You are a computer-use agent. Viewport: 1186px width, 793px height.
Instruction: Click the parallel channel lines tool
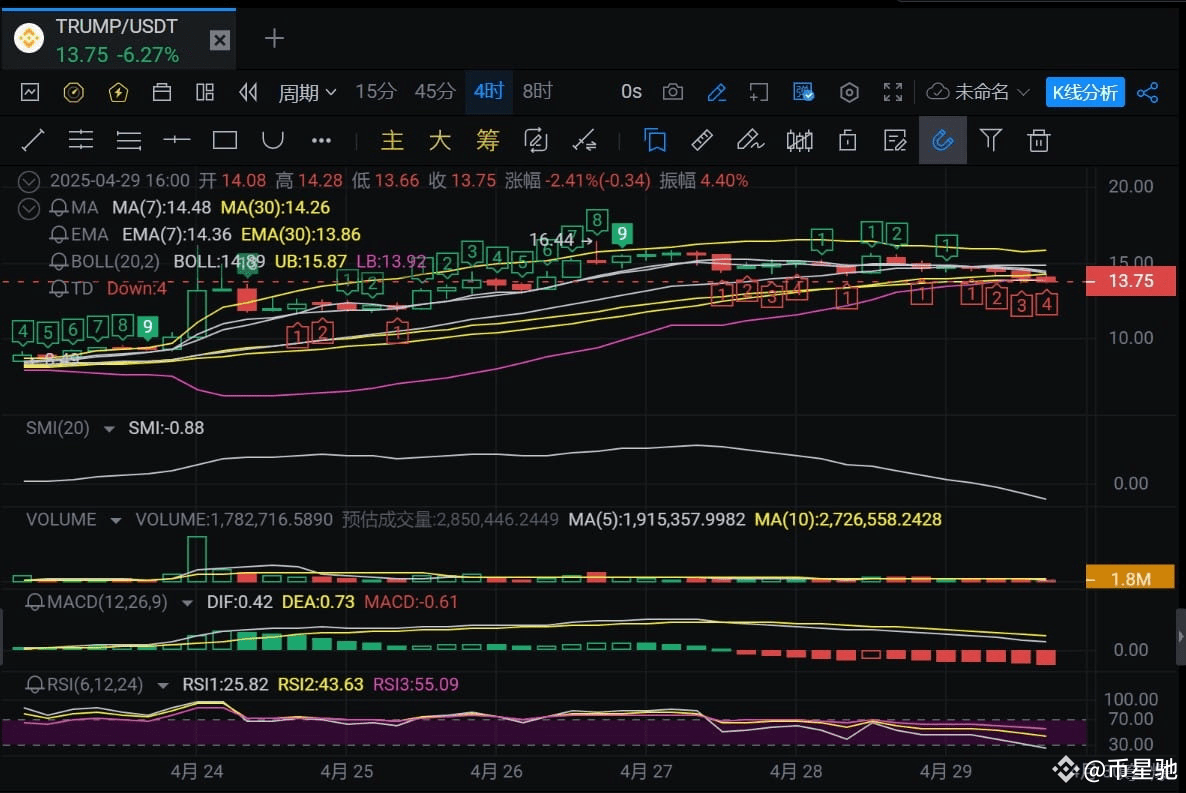pos(81,140)
